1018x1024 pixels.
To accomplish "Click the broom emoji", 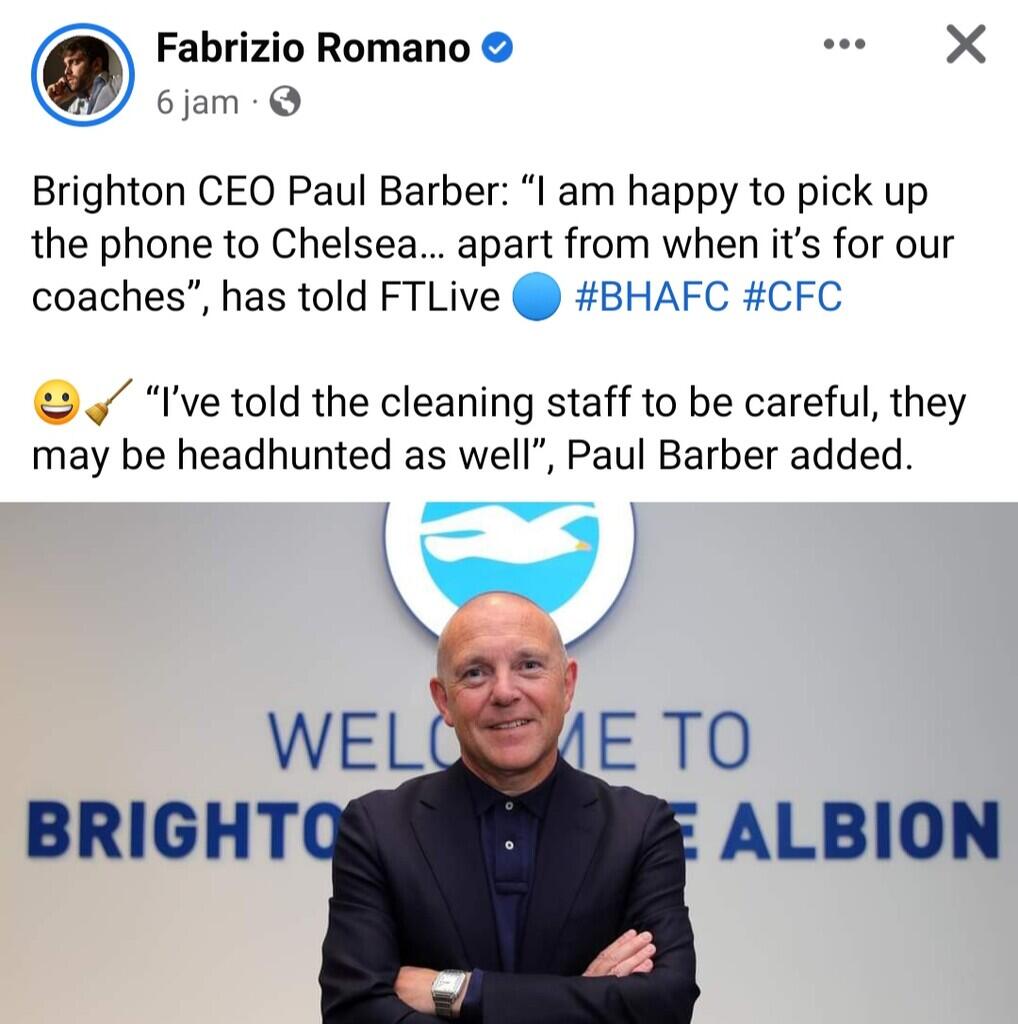I will (x=108, y=402).
